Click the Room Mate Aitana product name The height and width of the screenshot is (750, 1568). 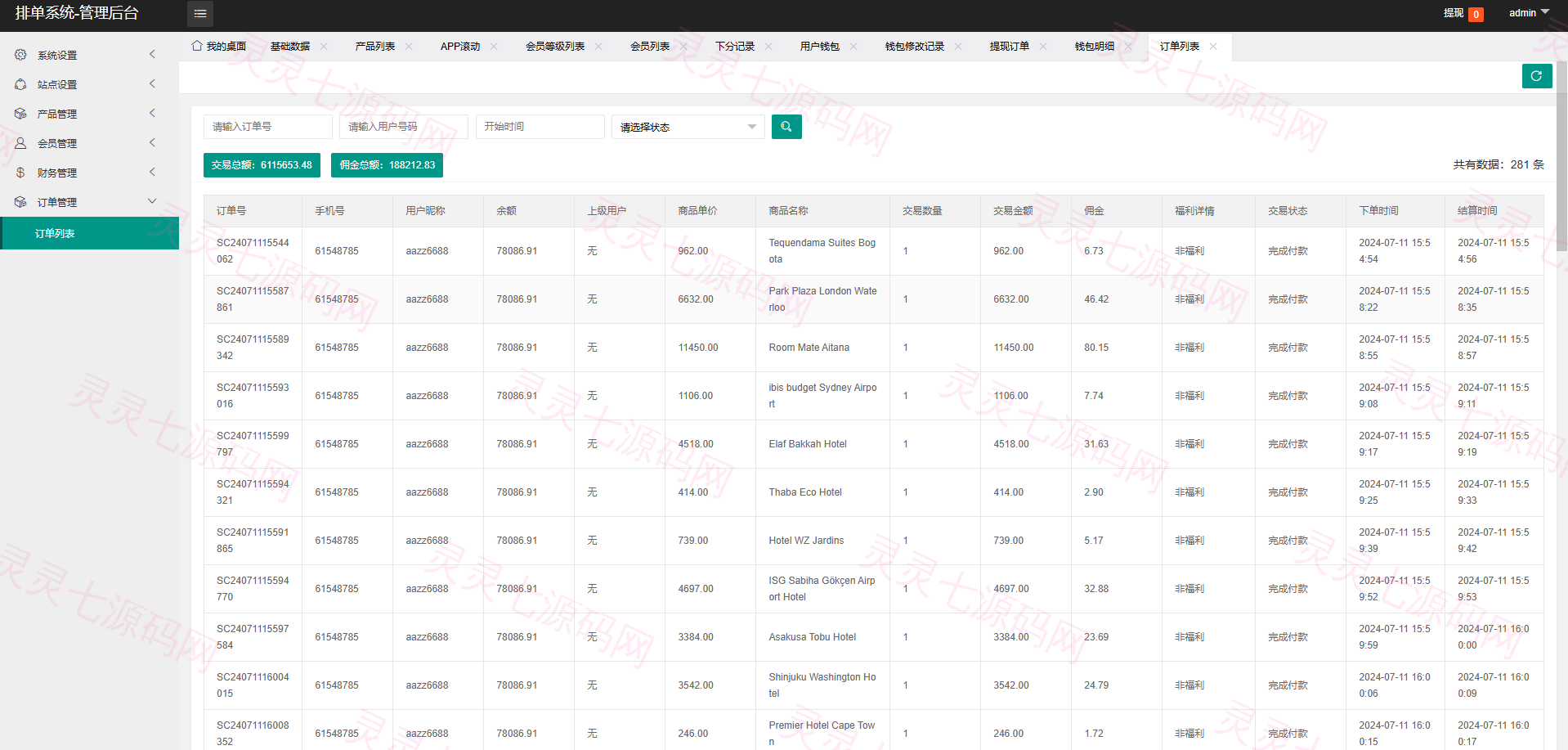tap(809, 348)
